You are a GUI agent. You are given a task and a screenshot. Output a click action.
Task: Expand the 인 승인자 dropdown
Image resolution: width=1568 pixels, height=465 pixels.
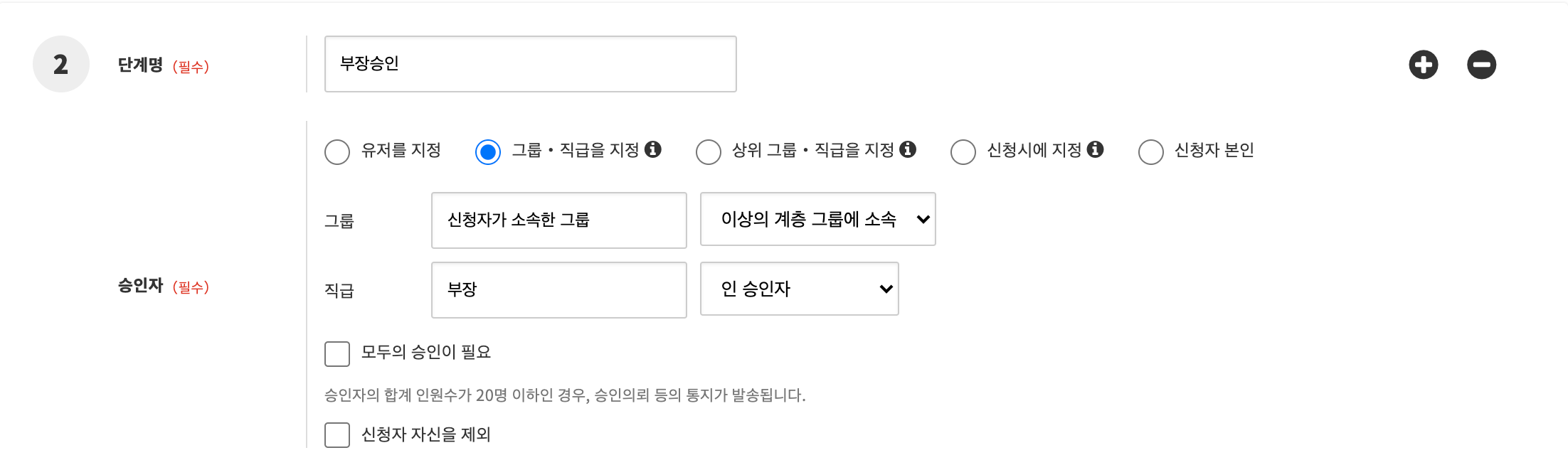pos(799,289)
